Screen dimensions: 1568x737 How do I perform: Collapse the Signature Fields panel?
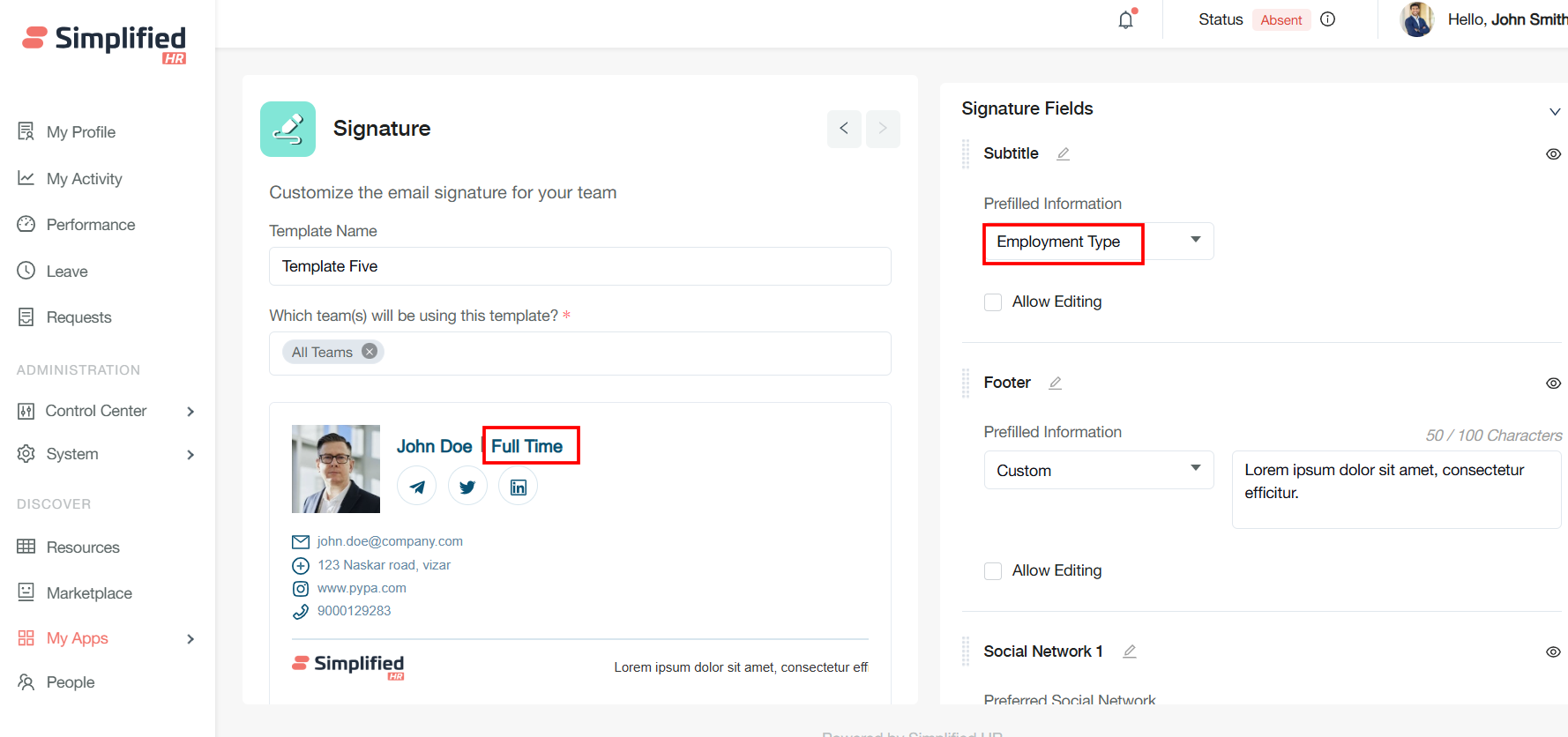(x=1554, y=112)
